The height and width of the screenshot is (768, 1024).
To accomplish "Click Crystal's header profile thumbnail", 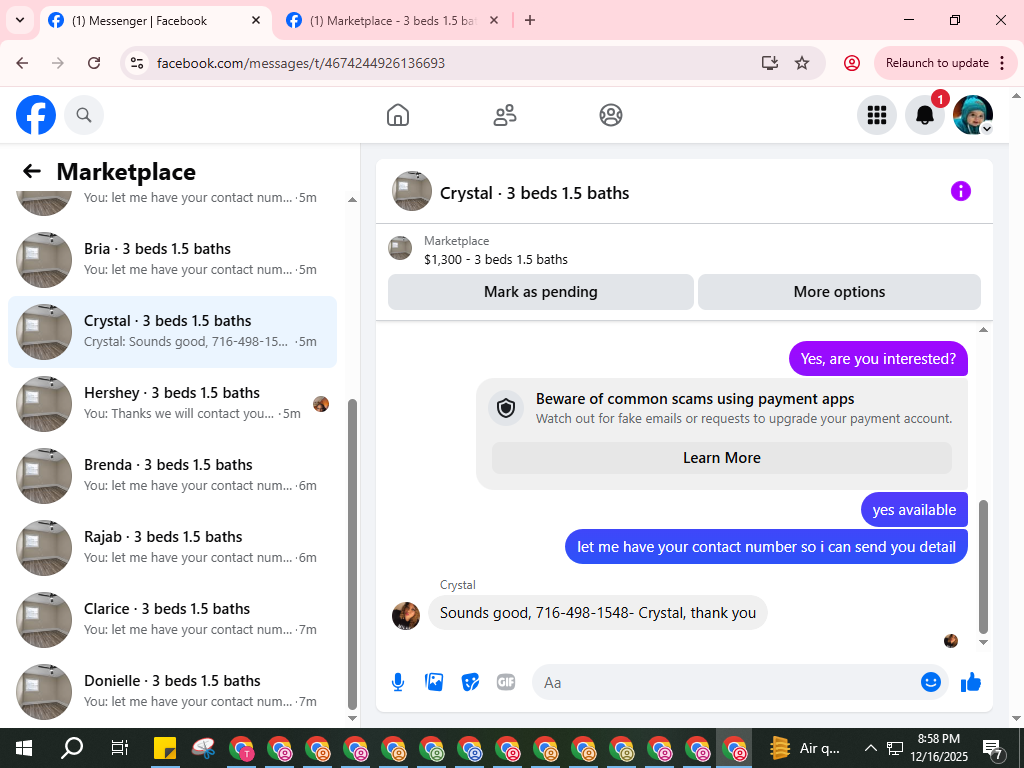I will tap(411, 191).
